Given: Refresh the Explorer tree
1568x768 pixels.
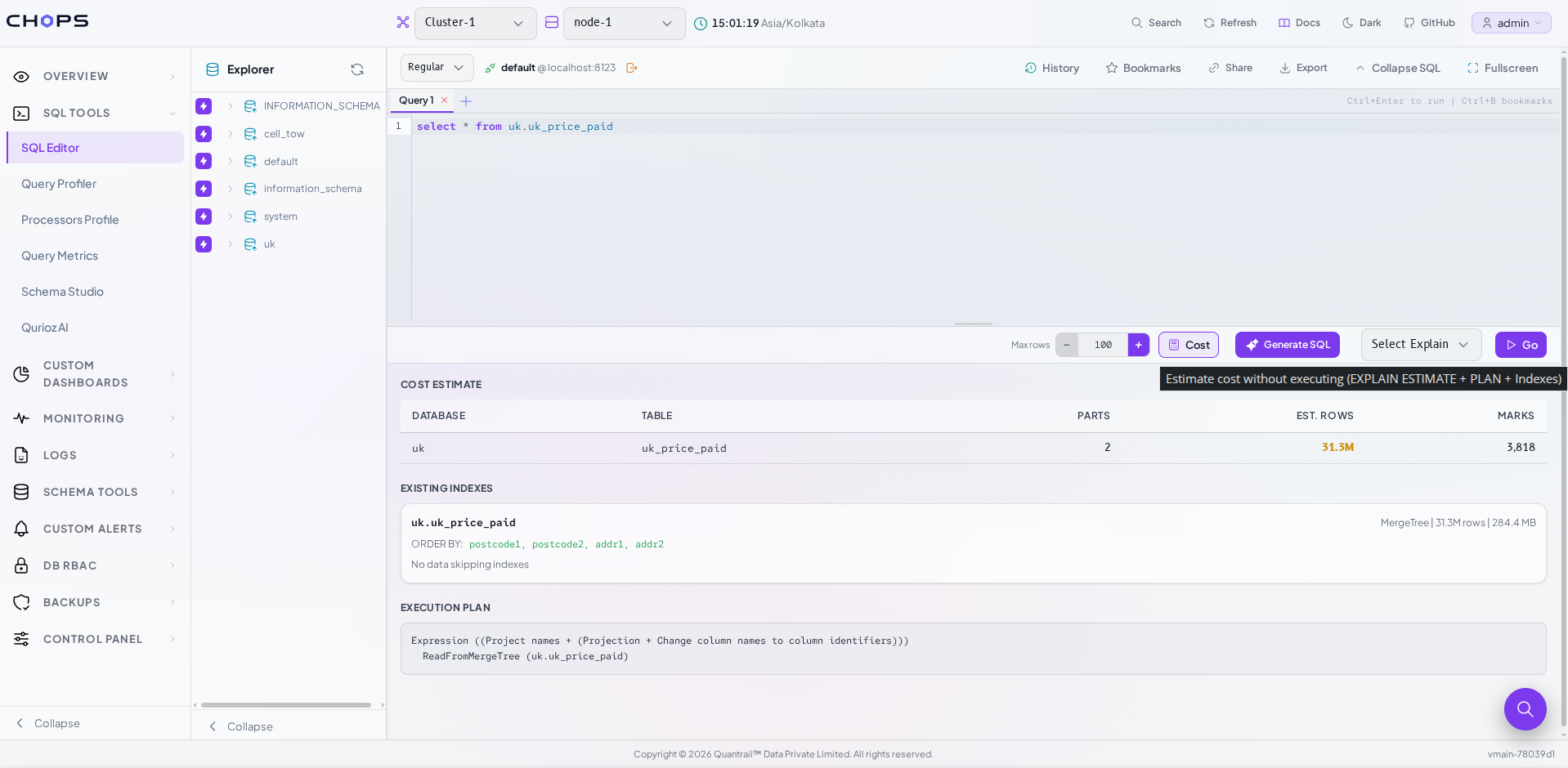Looking at the screenshot, I should (357, 69).
